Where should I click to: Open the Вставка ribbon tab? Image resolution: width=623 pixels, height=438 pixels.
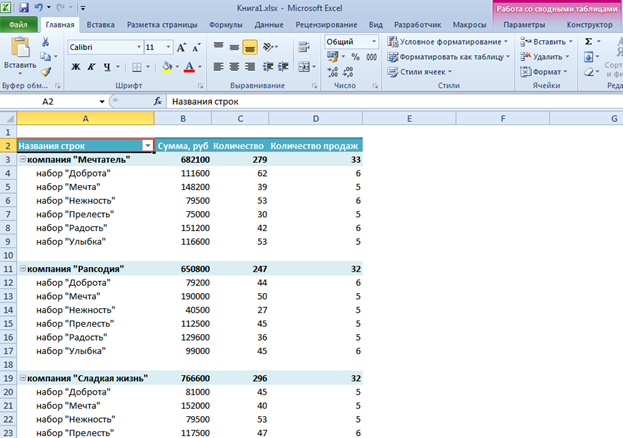[x=99, y=24]
